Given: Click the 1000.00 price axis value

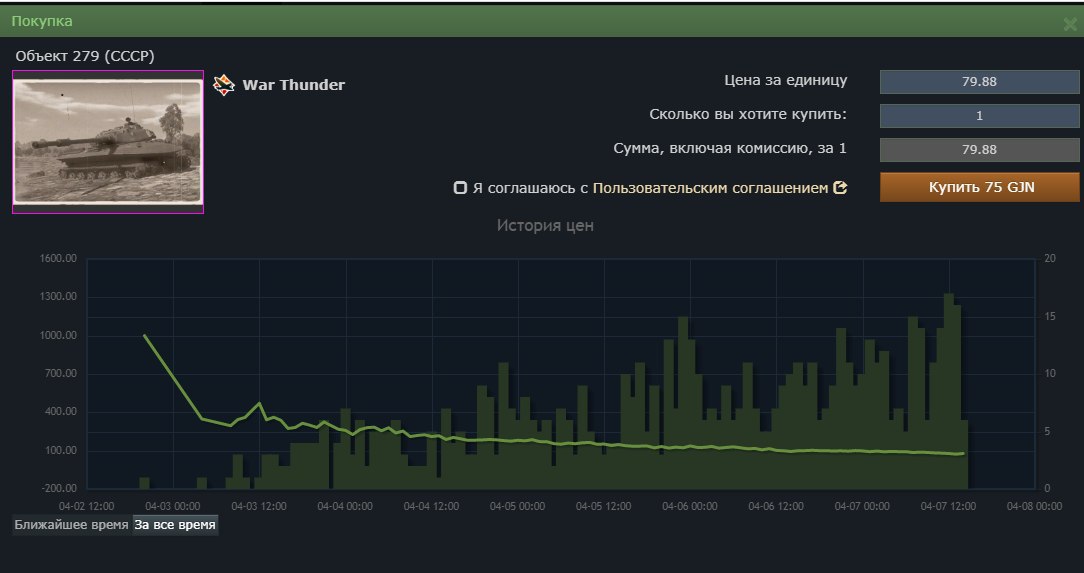Looking at the screenshot, I should tap(57, 335).
